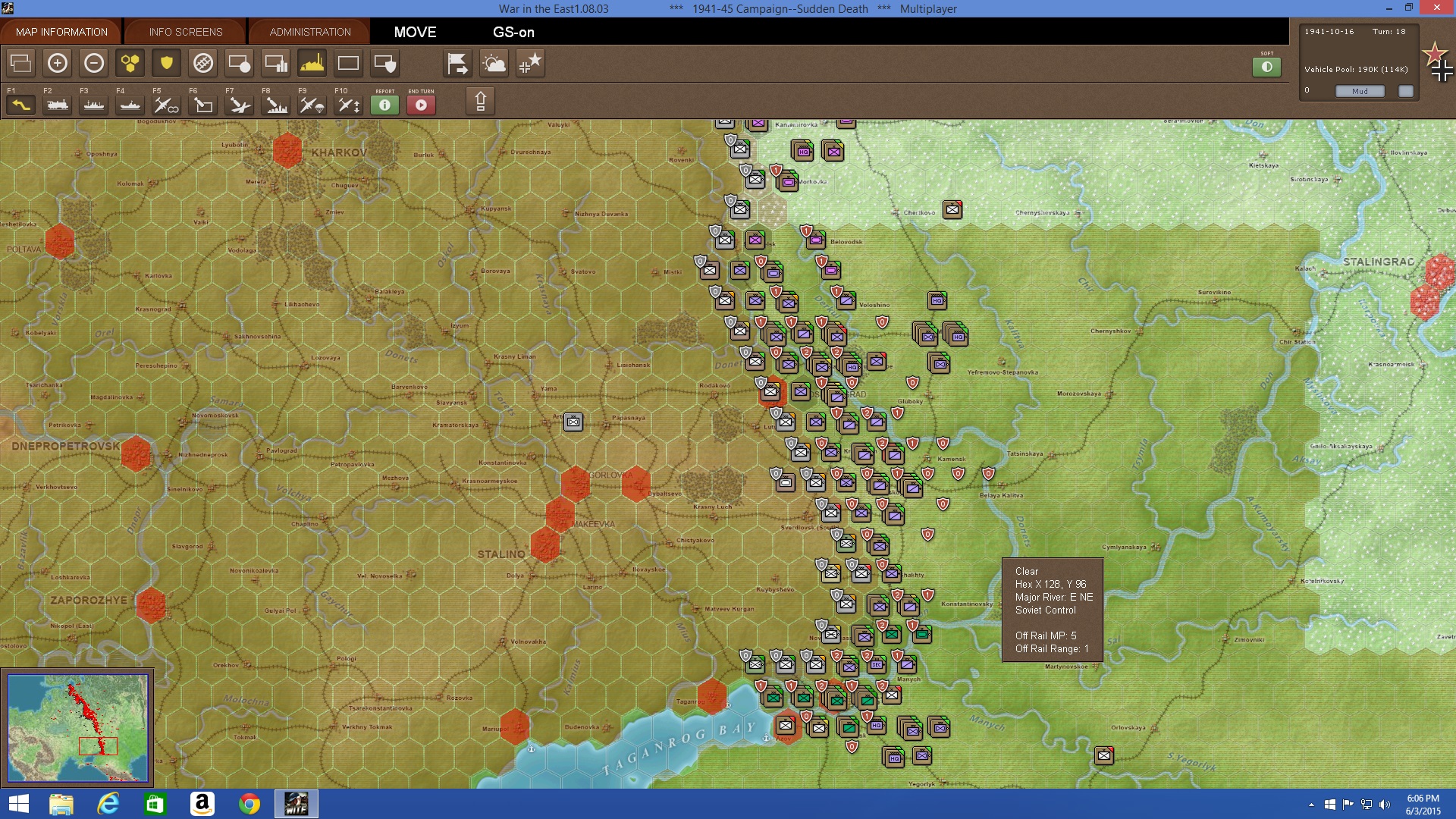
Task: Click the minimap overview thumbnail
Action: coord(78,728)
